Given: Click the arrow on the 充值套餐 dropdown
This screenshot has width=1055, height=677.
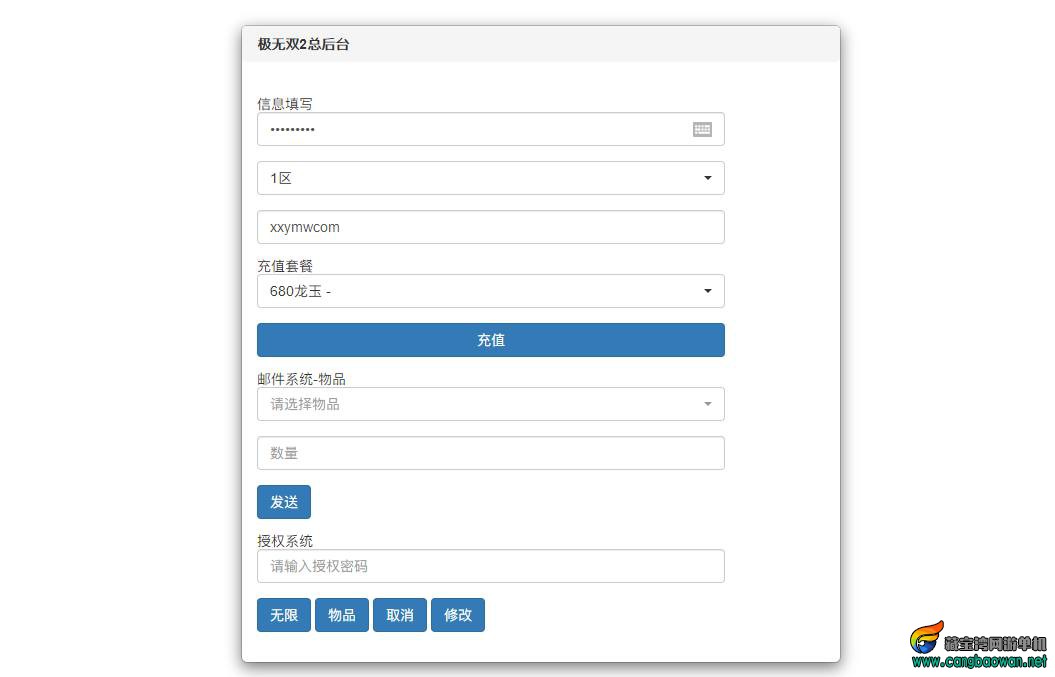Looking at the screenshot, I should click(x=708, y=291).
